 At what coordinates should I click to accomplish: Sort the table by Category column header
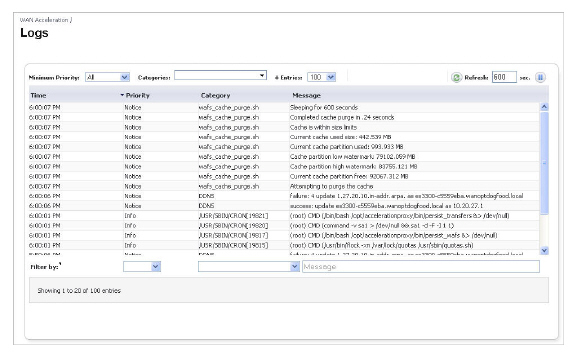click(215, 95)
